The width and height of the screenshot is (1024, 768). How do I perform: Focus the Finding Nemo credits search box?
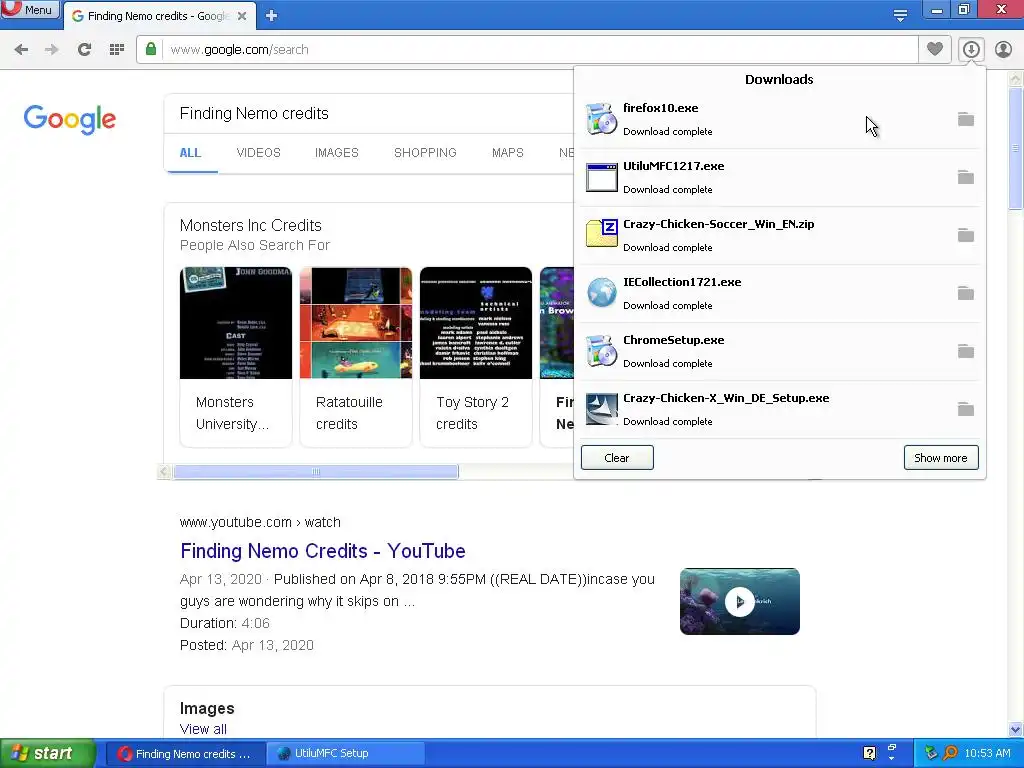point(368,114)
